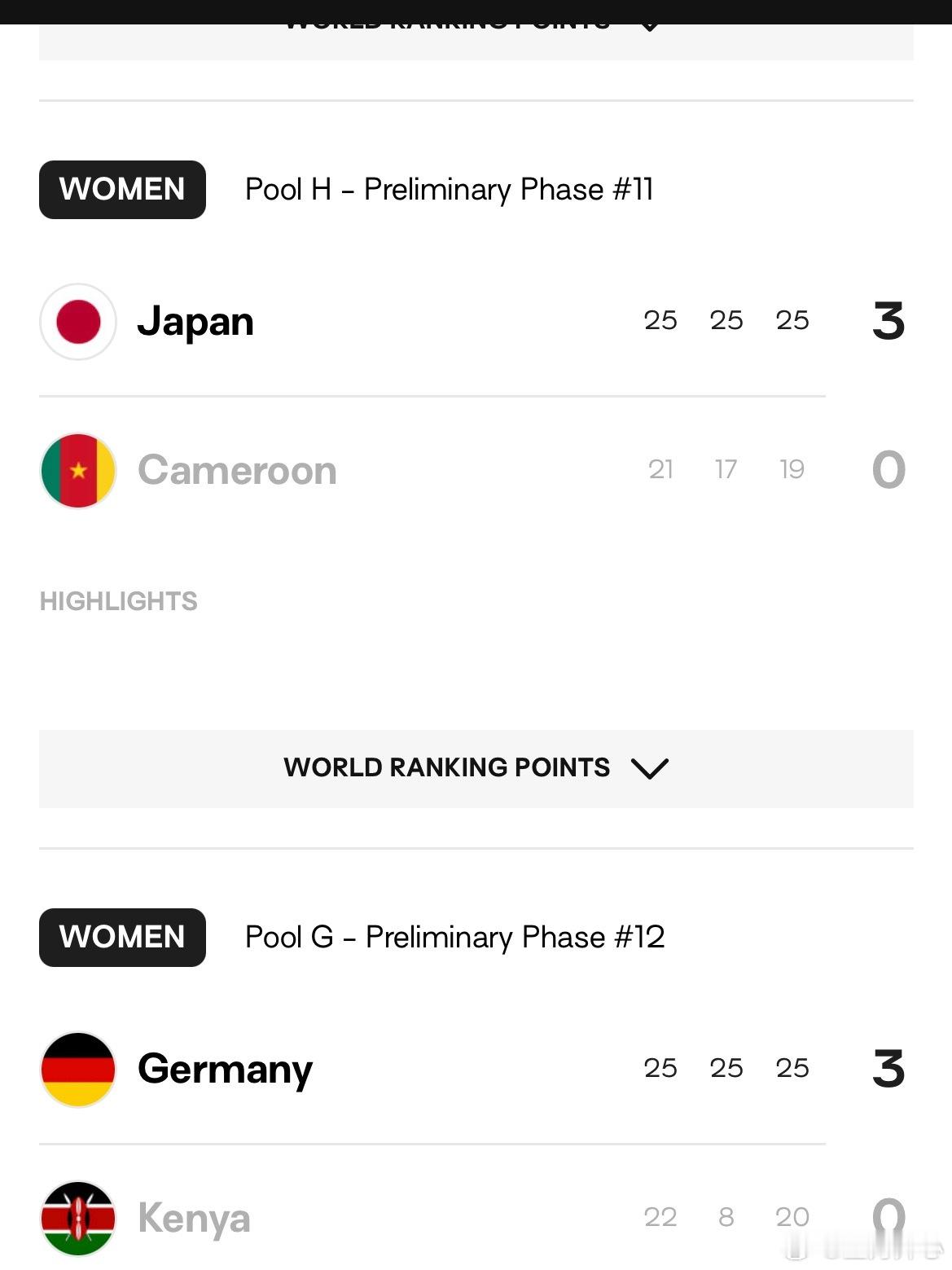View the HIGHLIGHTS section
The image size is (952, 1270).
(x=119, y=601)
